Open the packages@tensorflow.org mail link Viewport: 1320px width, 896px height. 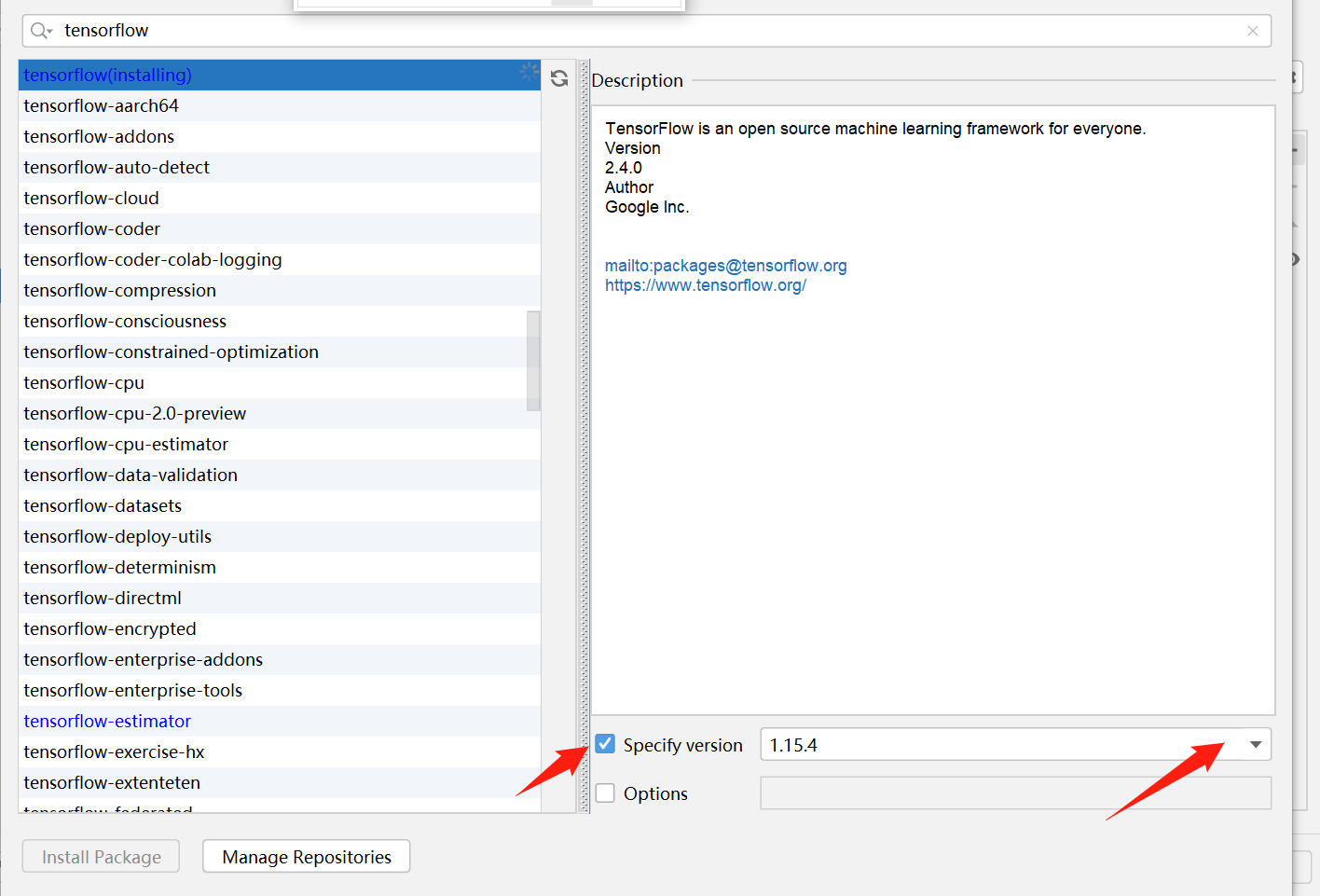click(x=726, y=265)
